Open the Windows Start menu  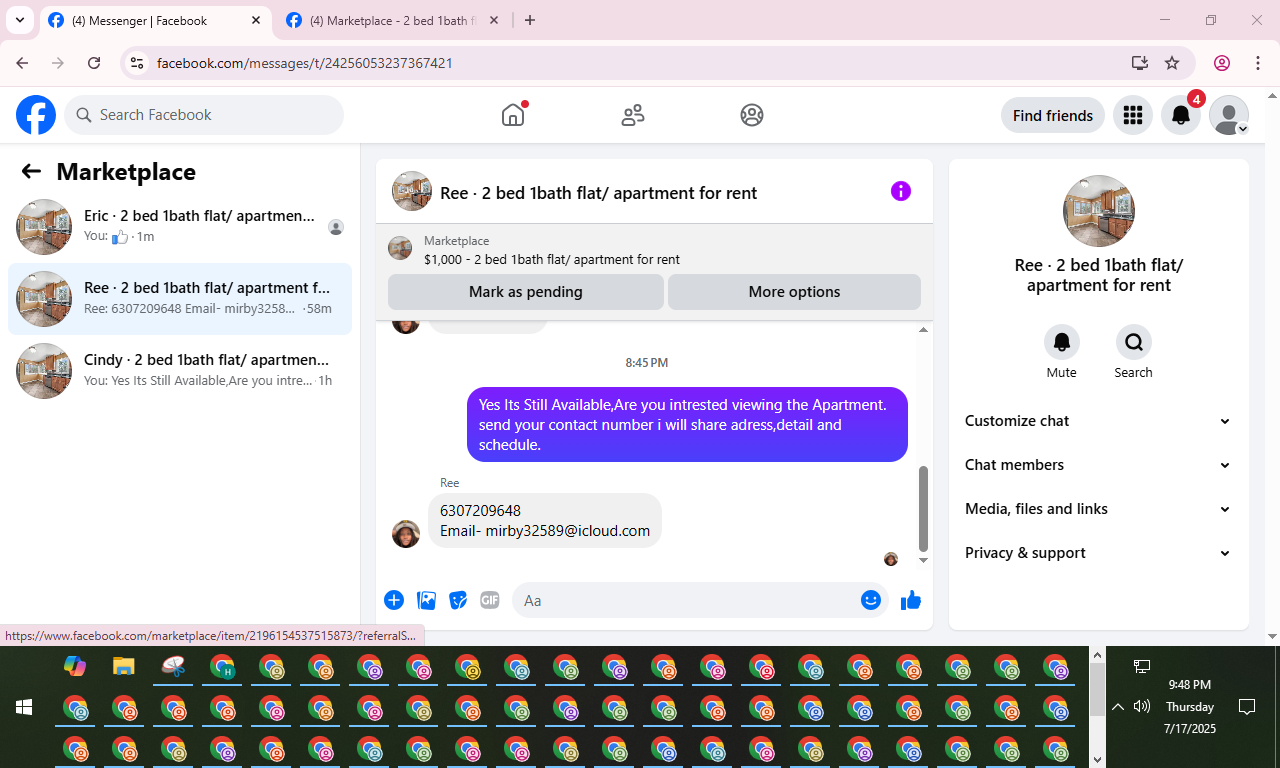coord(24,707)
